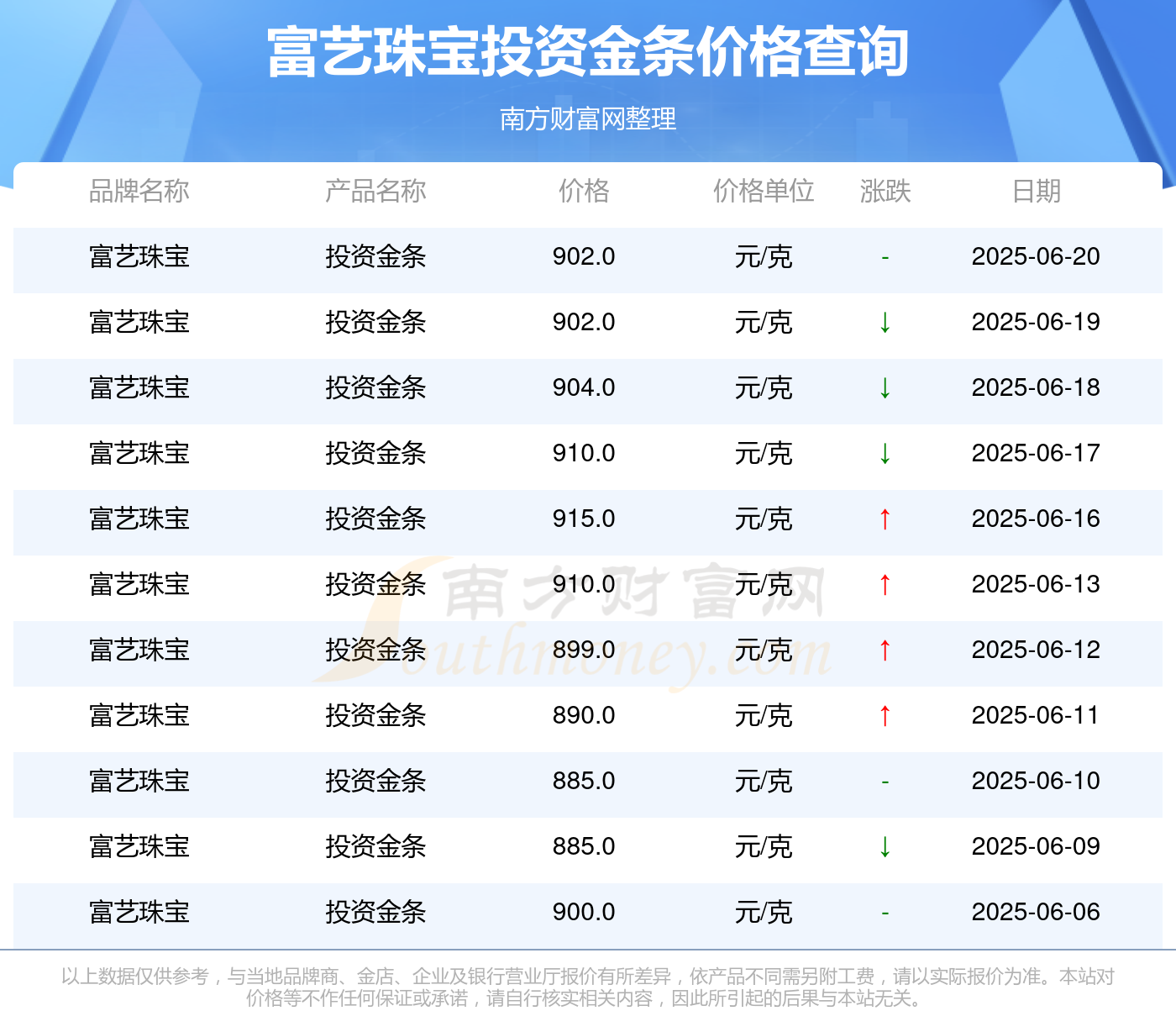Click the price 899.0
The image size is (1176, 1011).
tap(584, 650)
